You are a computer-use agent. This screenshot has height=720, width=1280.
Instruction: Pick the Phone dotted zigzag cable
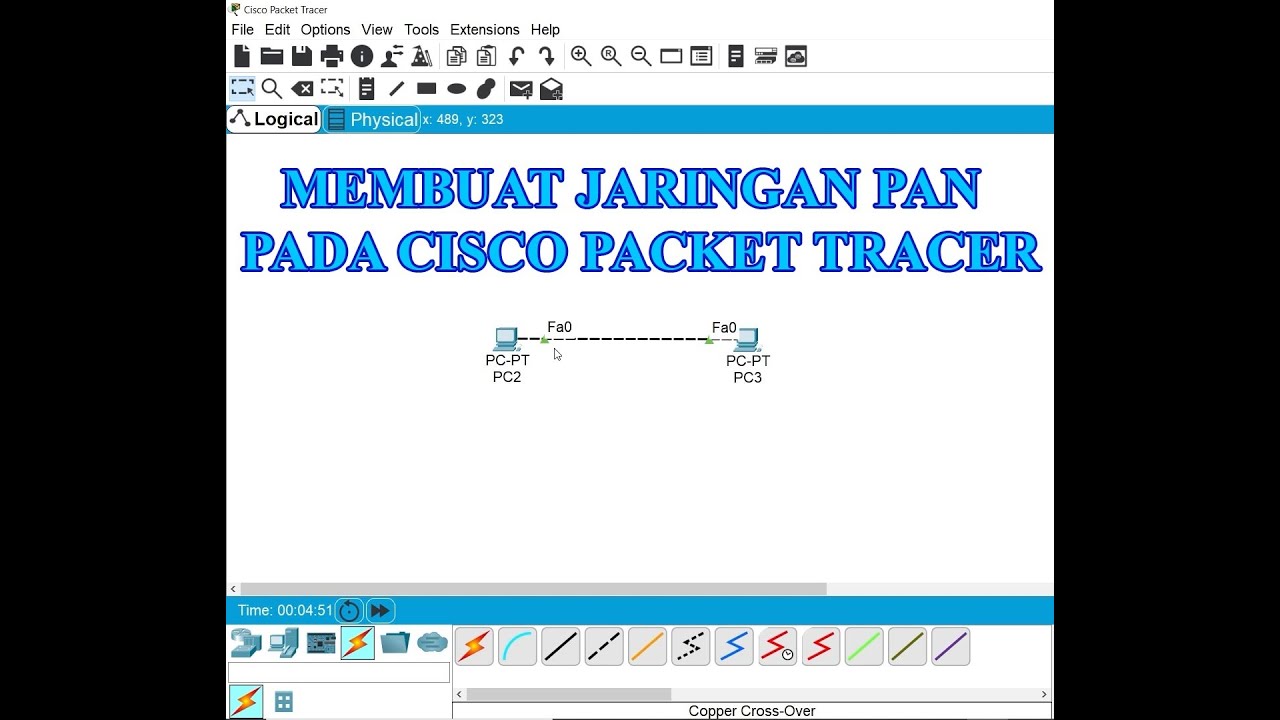tap(690, 647)
